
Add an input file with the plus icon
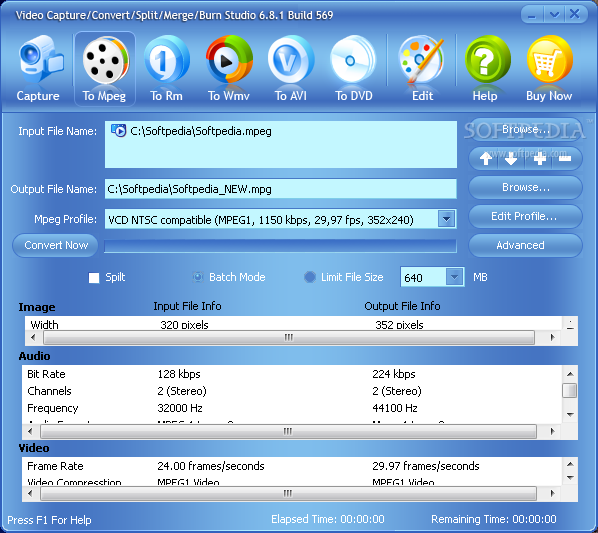coord(539,158)
